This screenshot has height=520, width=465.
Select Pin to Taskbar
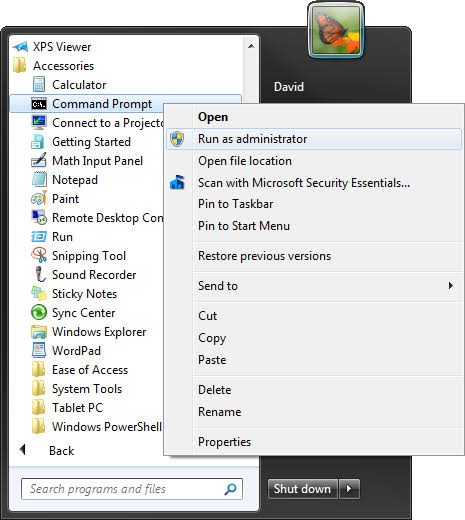click(x=235, y=204)
